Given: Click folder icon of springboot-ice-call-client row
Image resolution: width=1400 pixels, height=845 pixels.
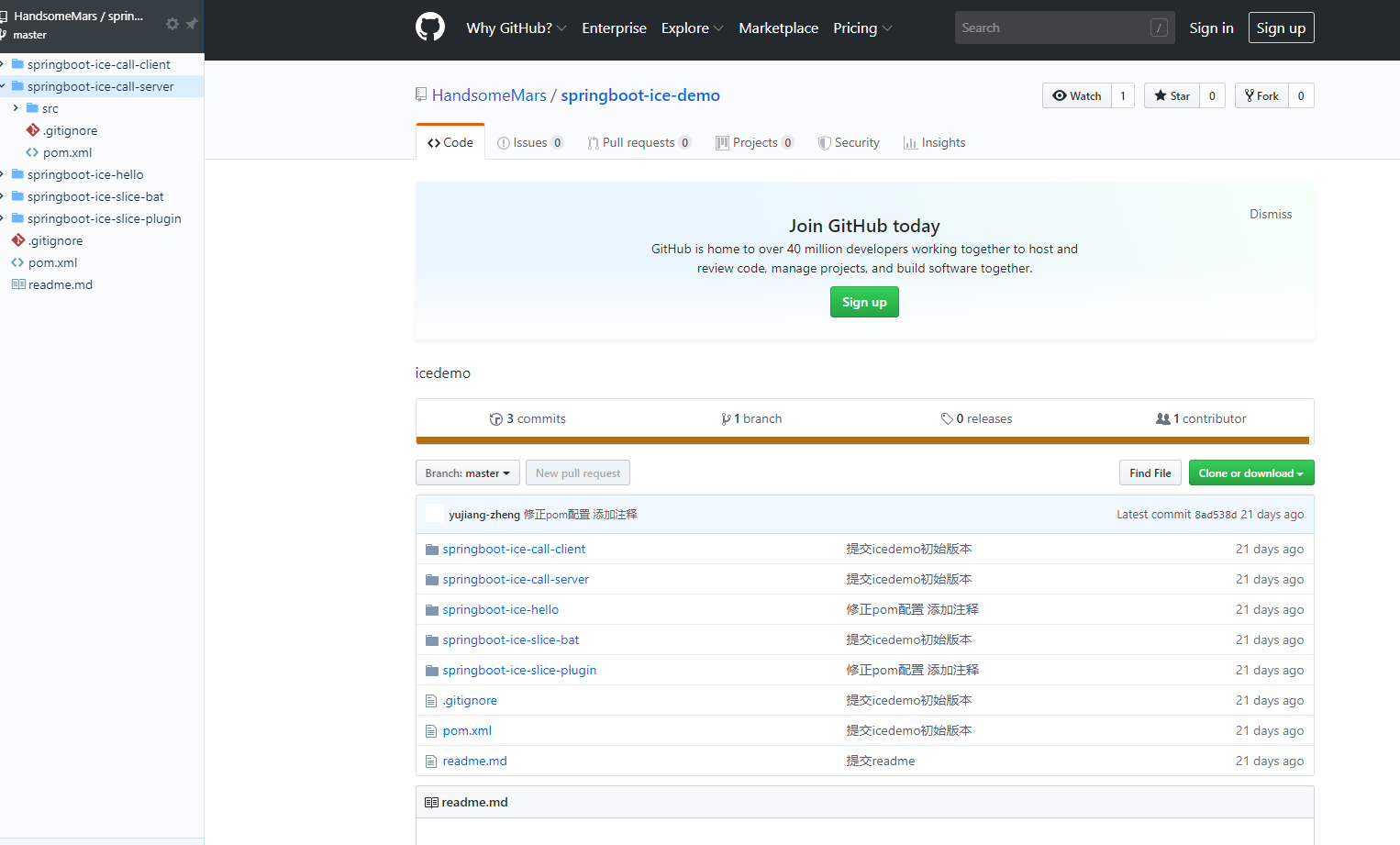Looking at the screenshot, I should 431,550.
